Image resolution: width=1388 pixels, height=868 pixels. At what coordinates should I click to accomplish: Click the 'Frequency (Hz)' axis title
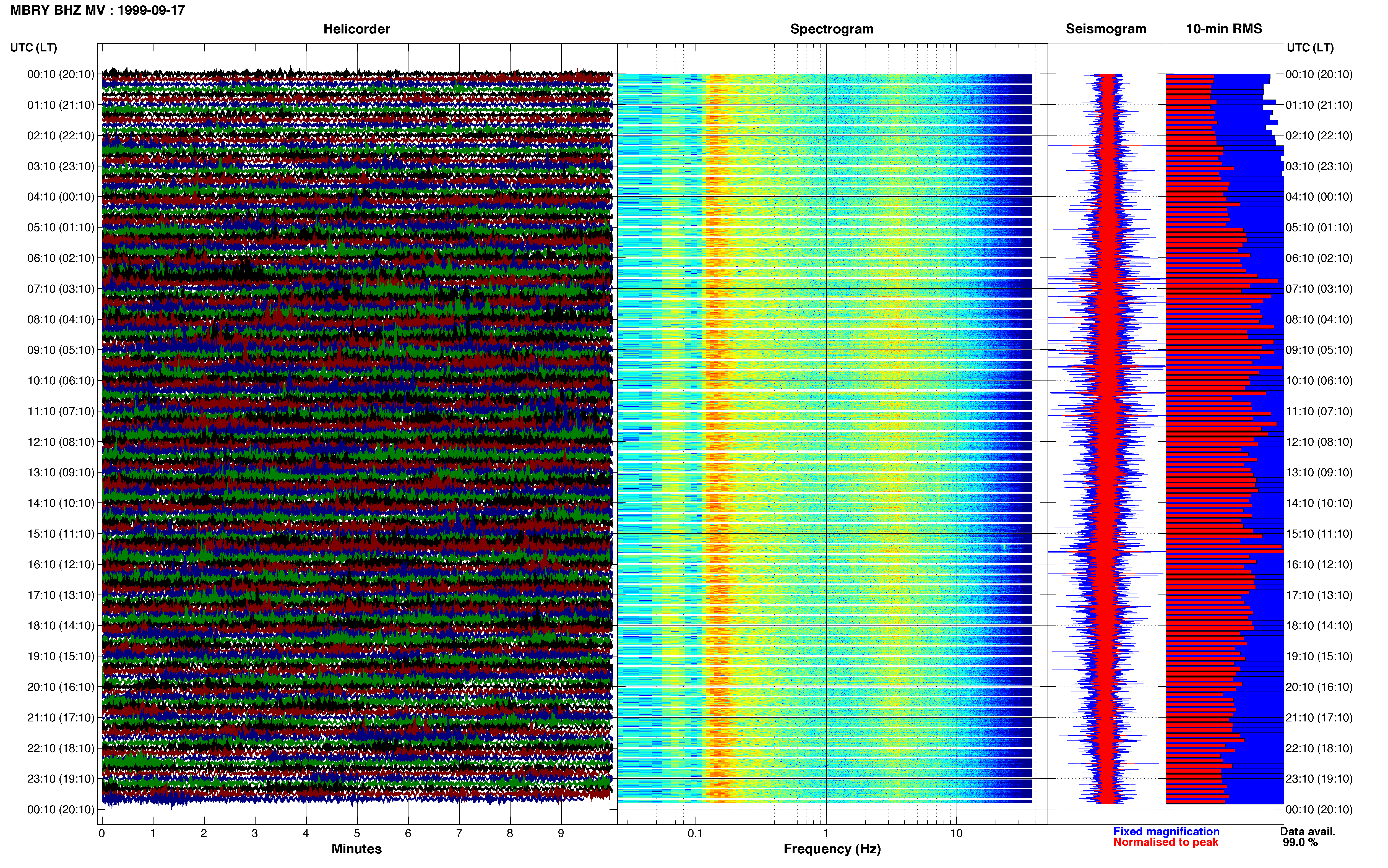click(x=832, y=849)
